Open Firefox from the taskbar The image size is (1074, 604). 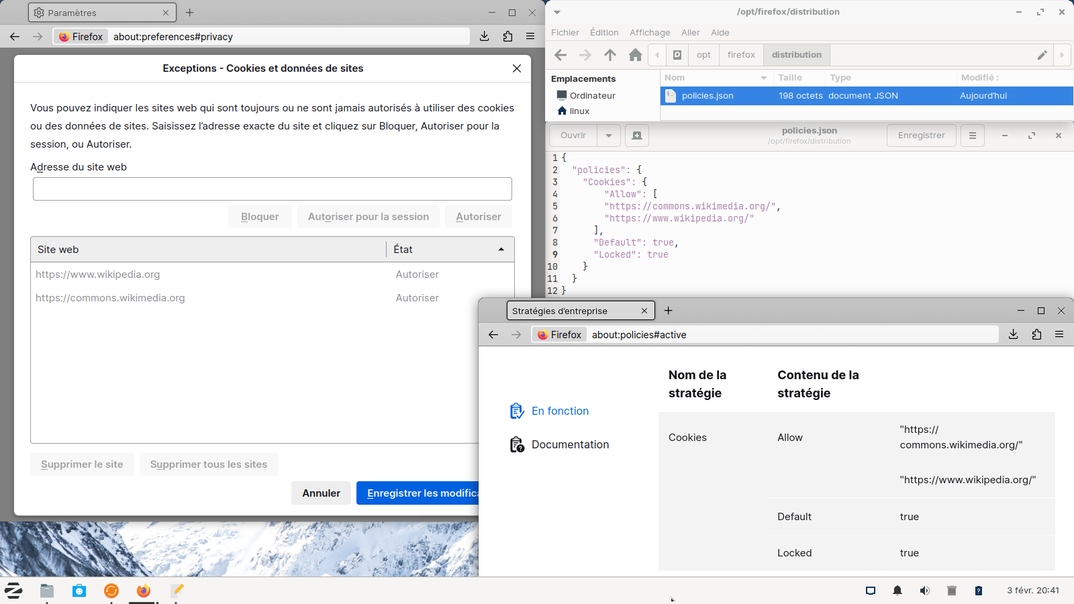coord(143,591)
